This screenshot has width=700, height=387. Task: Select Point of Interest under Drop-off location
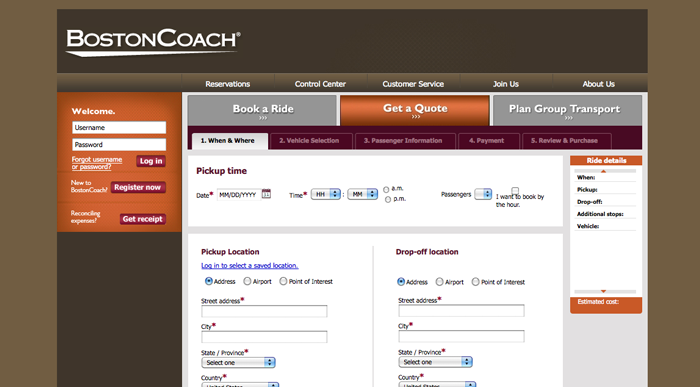(x=475, y=282)
